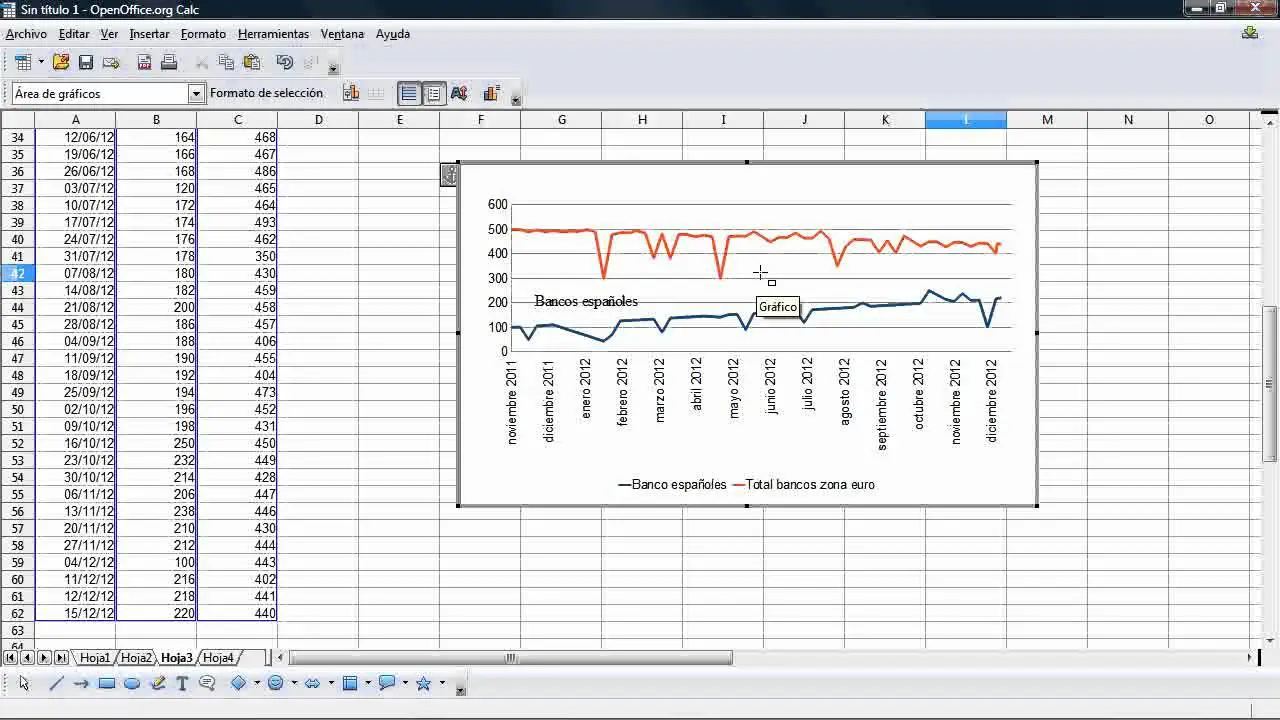Select the Block Arrows tool
This screenshot has height=720, width=1280.
pos(313,684)
